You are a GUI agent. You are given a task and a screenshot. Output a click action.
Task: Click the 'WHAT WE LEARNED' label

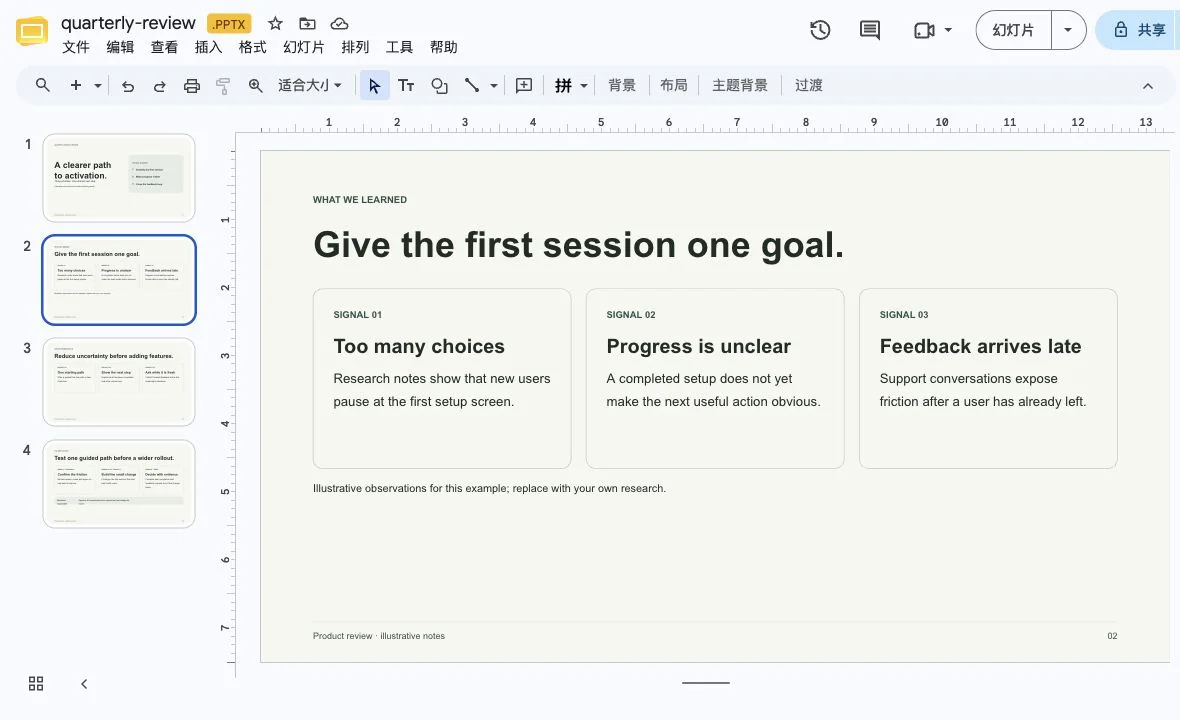point(360,199)
